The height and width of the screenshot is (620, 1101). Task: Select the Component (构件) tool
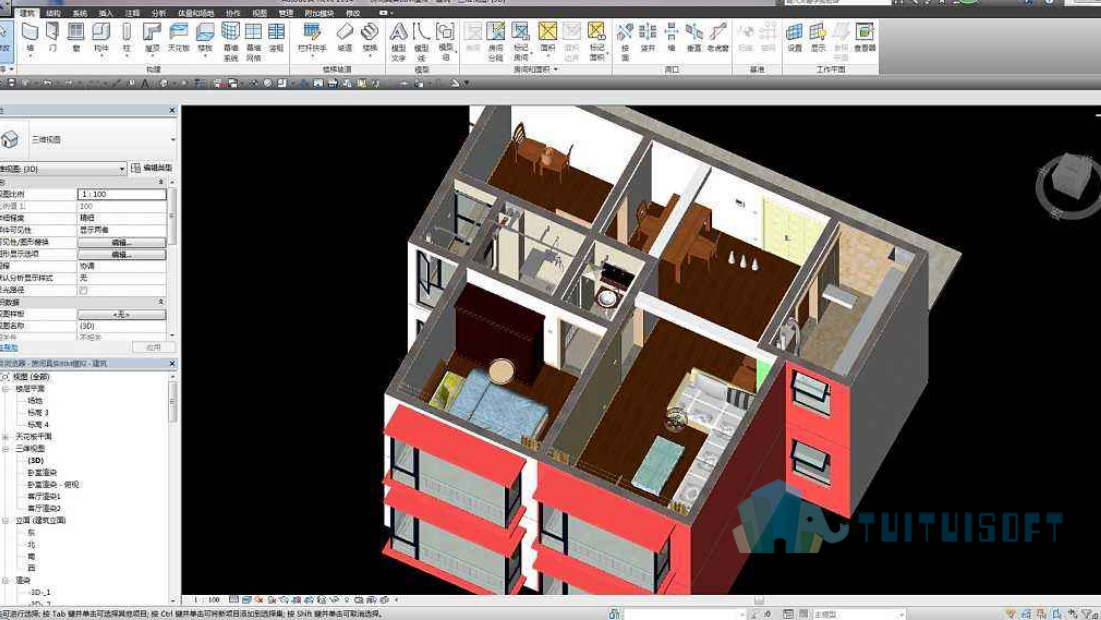click(x=101, y=37)
